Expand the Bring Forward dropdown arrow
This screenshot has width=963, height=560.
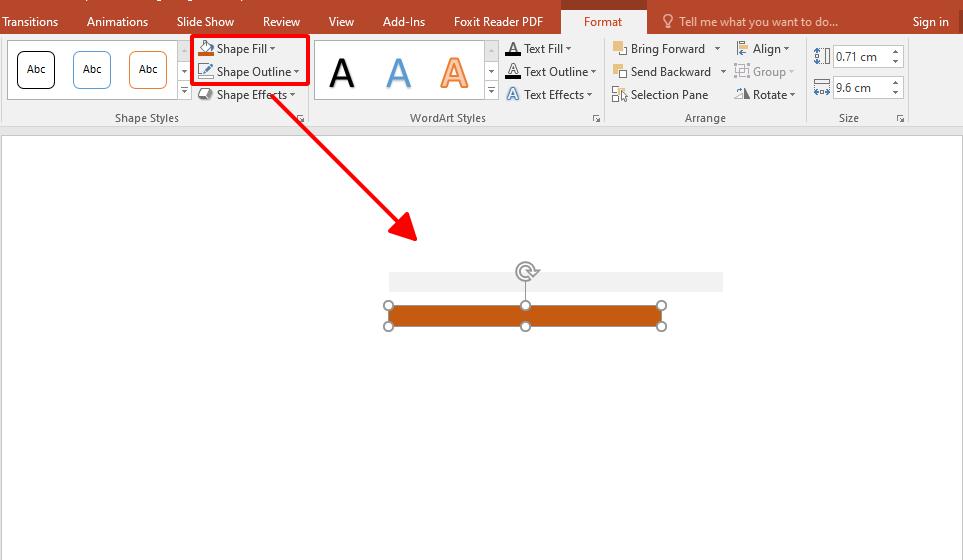click(717, 49)
